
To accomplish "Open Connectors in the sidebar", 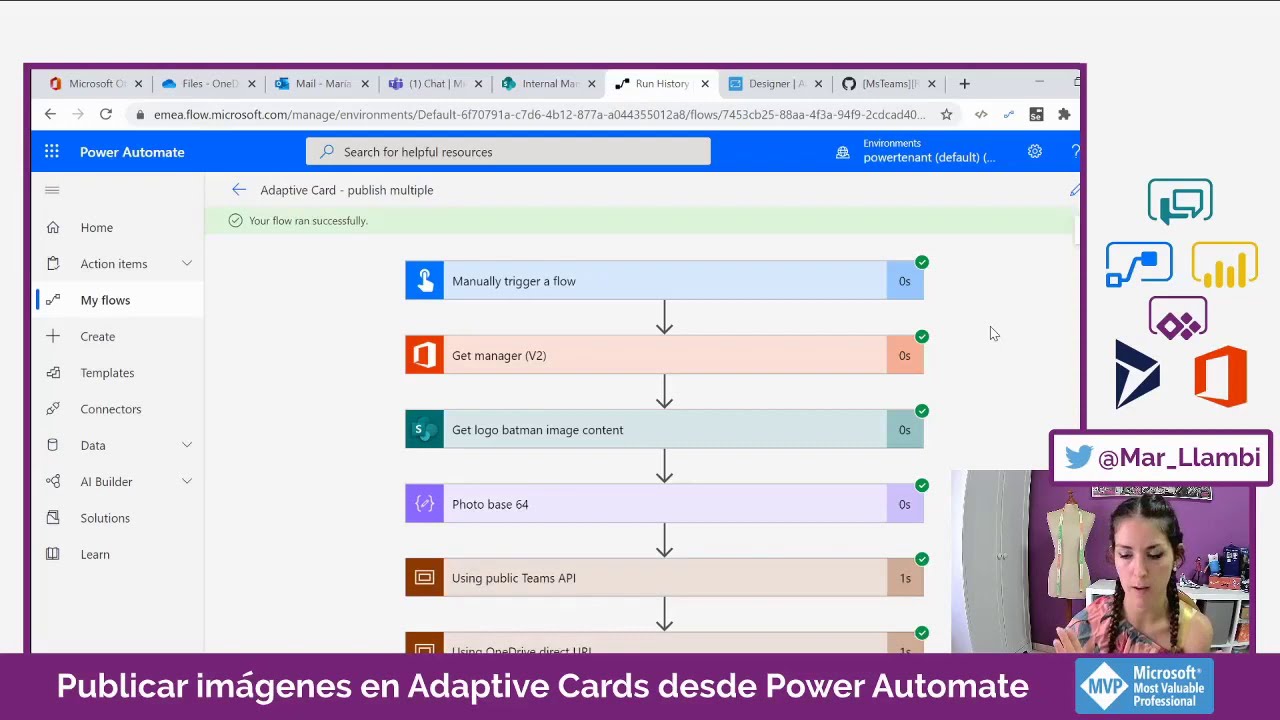I will click(x=111, y=409).
